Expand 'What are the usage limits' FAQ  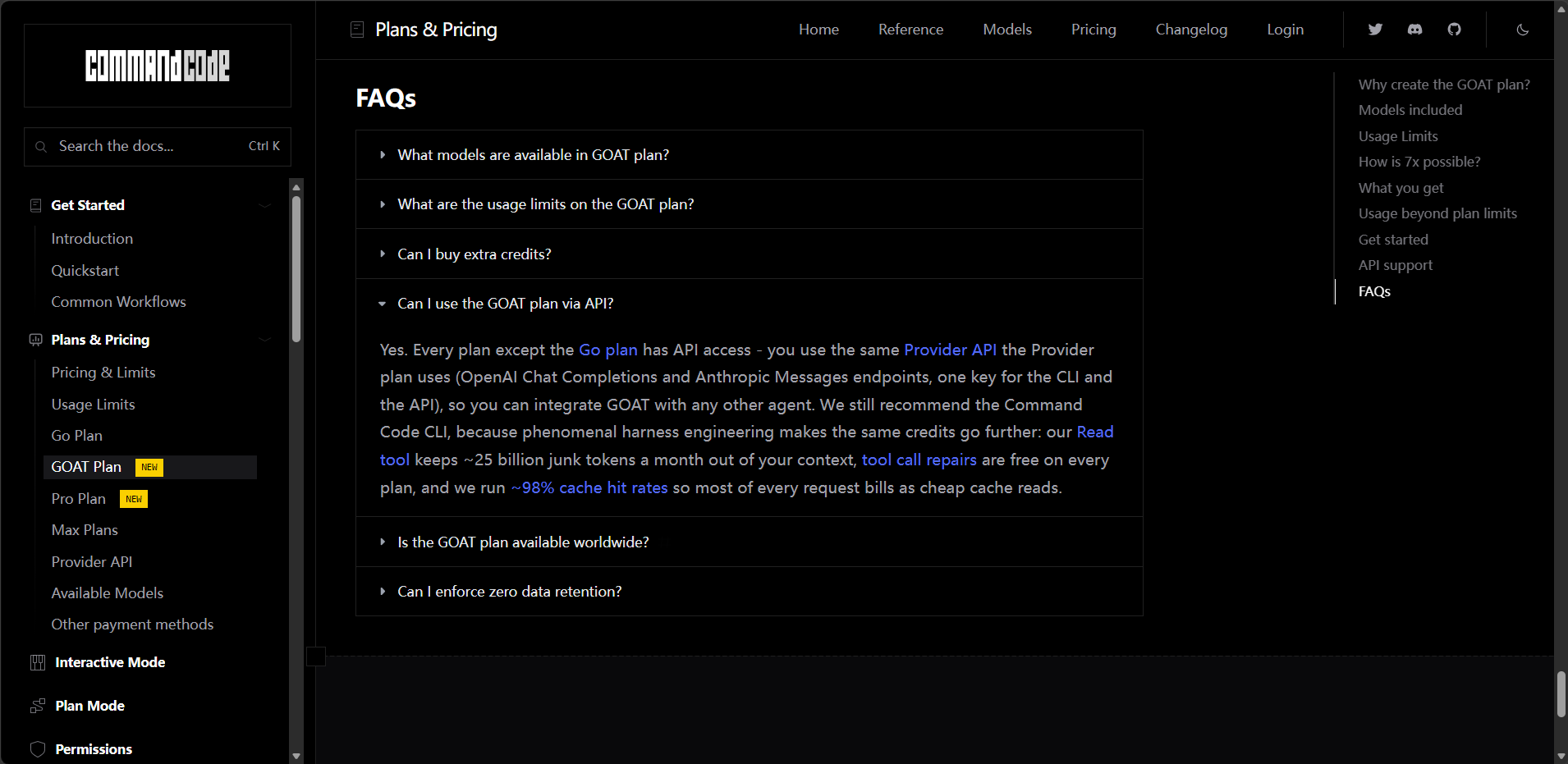pos(749,204)
